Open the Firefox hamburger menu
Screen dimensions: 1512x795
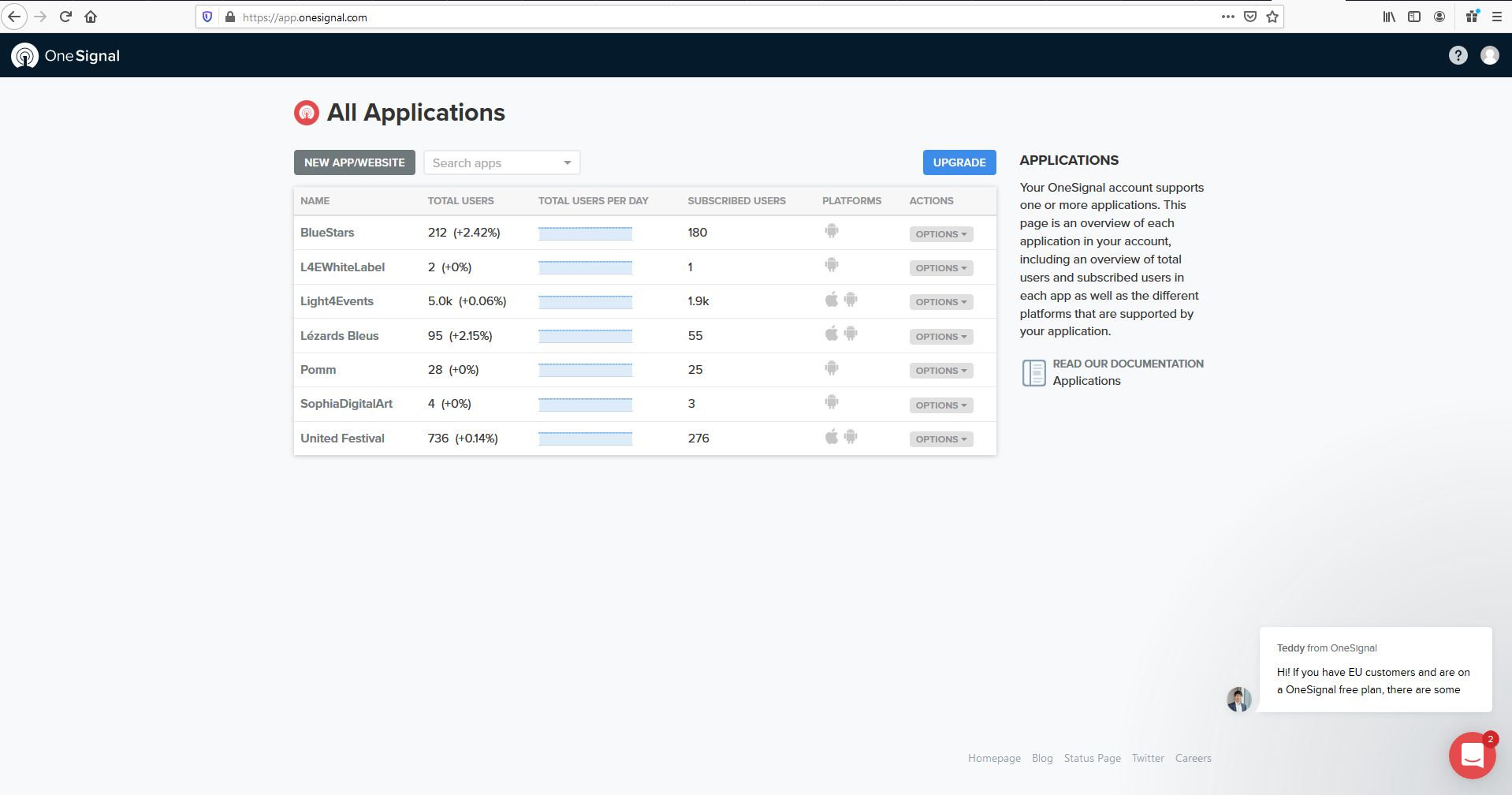pyautogui.click(x=1496, y=17)
